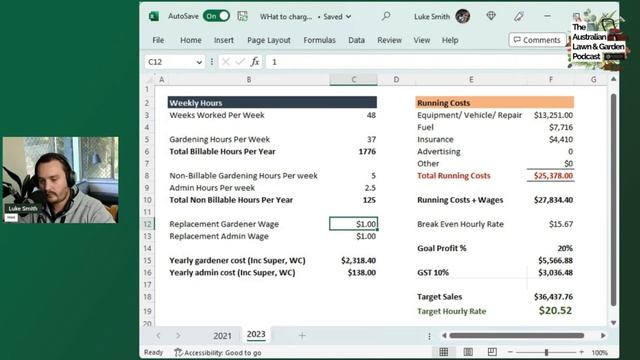Image resolution: width=640 pixels, height=360 pixels.
Task: Switch to Page Break Preview icon
Action: (x=492, y=352)
